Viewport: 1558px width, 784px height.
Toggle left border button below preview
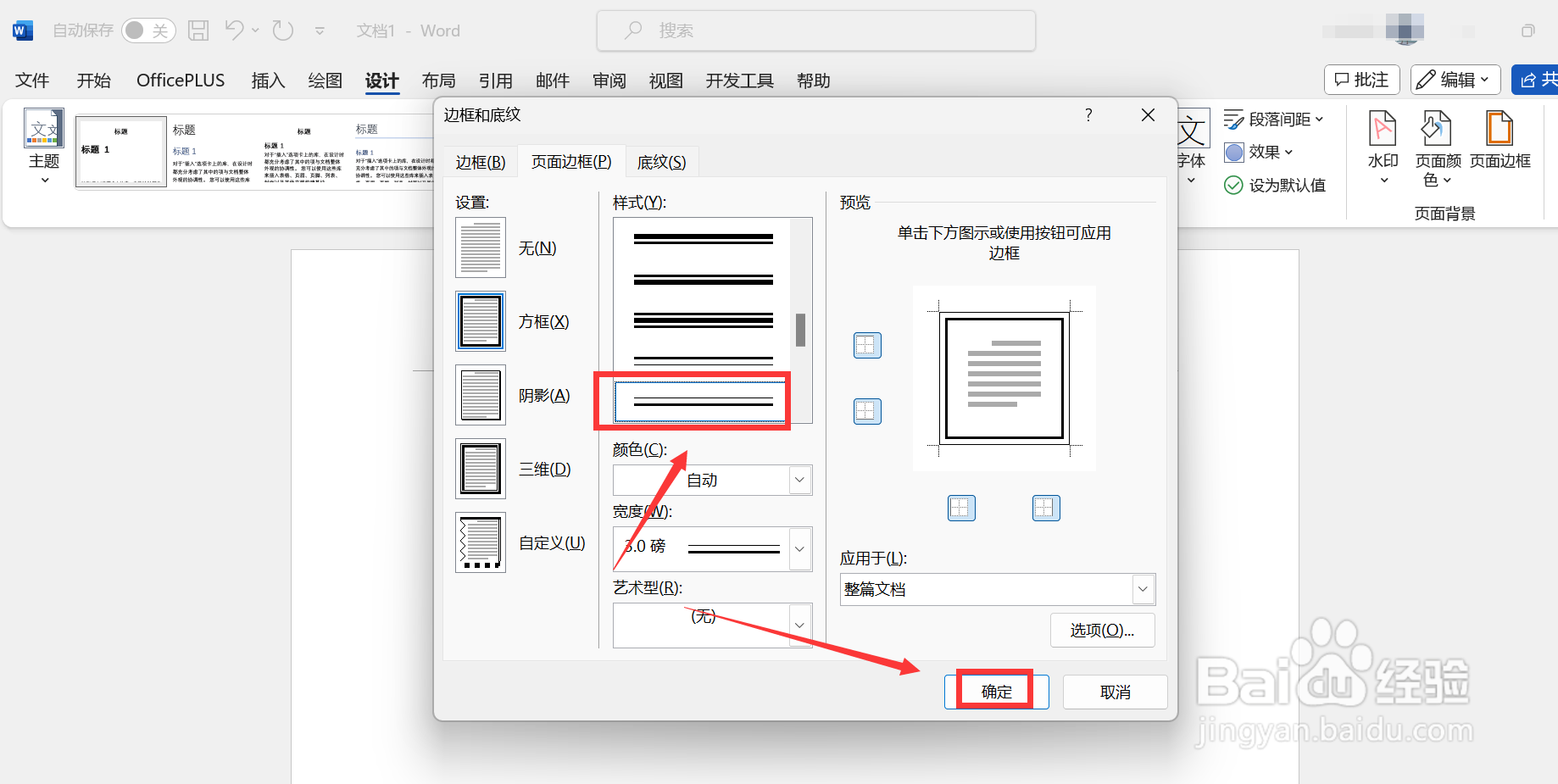pos(961,508)
